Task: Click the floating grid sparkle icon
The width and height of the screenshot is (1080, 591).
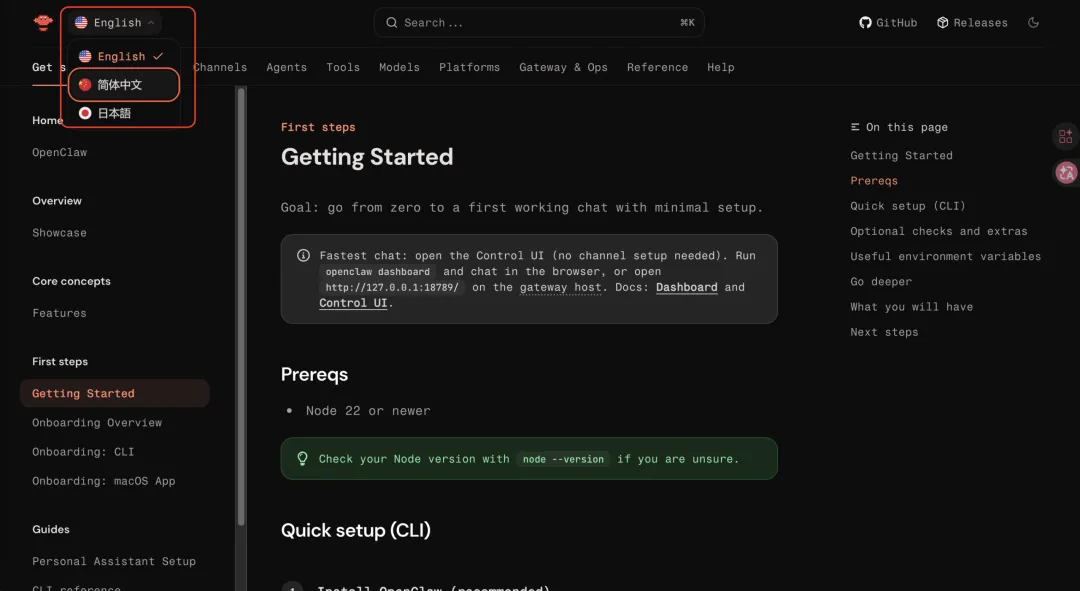Action: [1066, 137]
